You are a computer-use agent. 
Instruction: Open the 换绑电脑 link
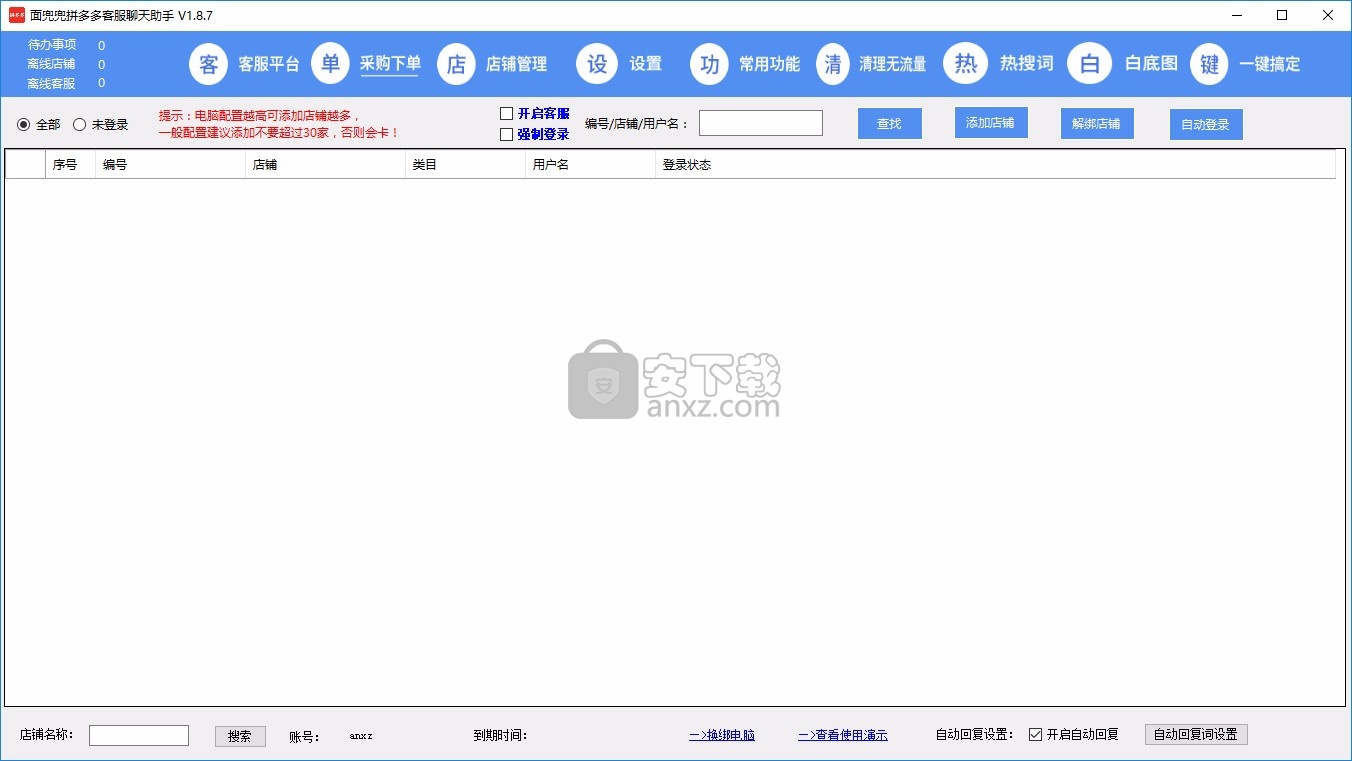[722, 735]
